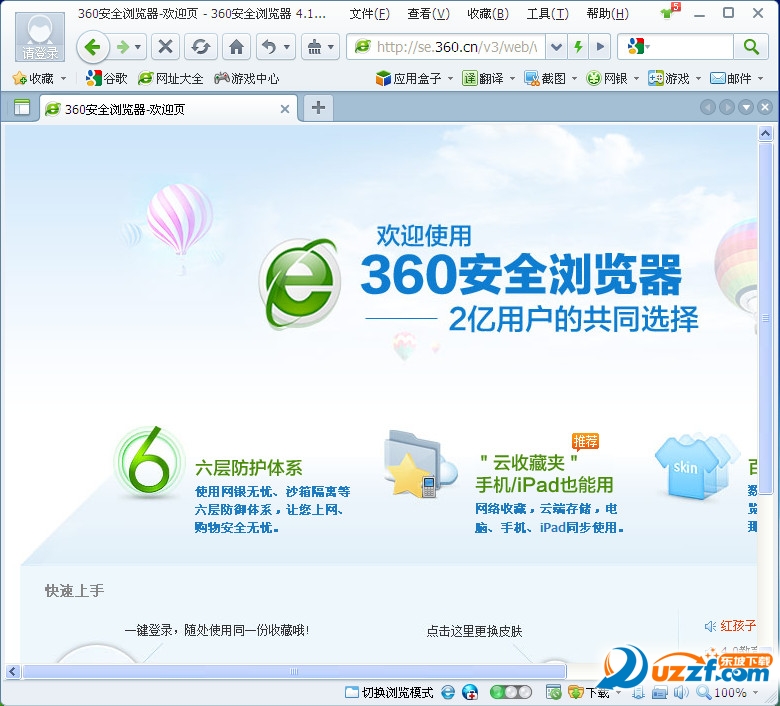
Task: Click the user avatar login icon
Action: pos(40,36)
